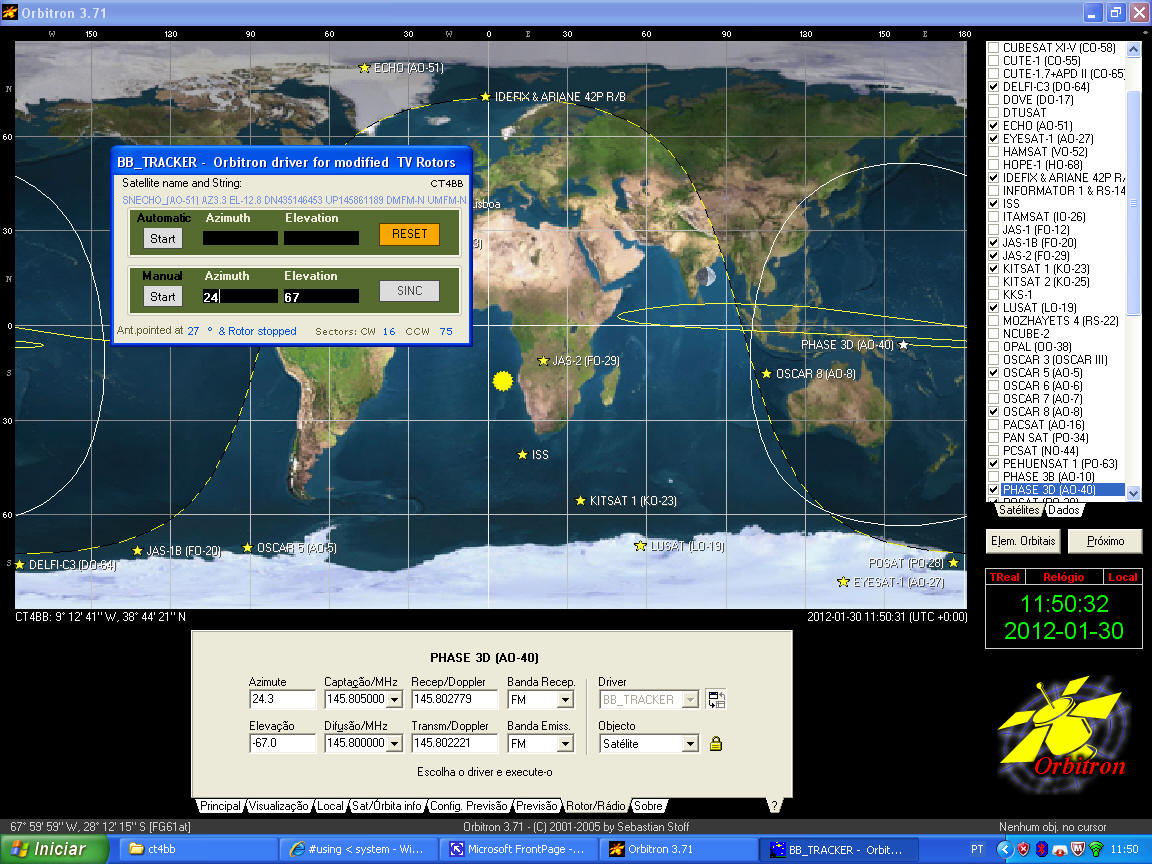Uncheck the LUSAT (LO-19) list checkbox
This screenshot has width=1152, height=864.
pos(993,308)
